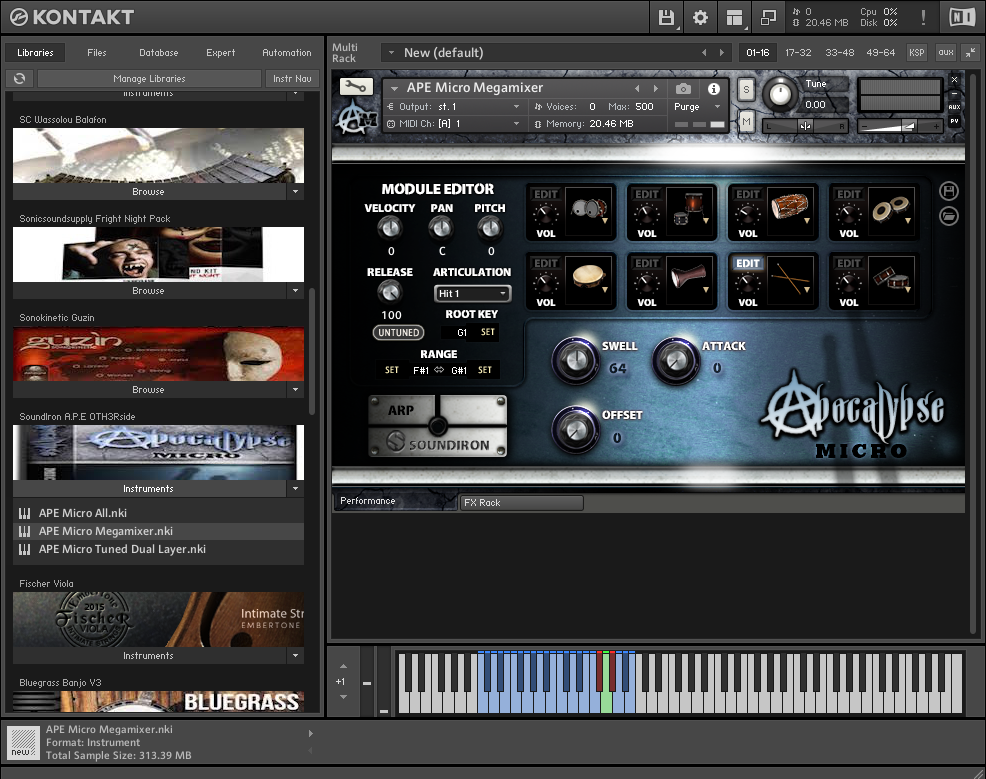Viewport: 986px width, 779px height.
Task: Open the snapshot view camera icon
Action: pos(684,89)
